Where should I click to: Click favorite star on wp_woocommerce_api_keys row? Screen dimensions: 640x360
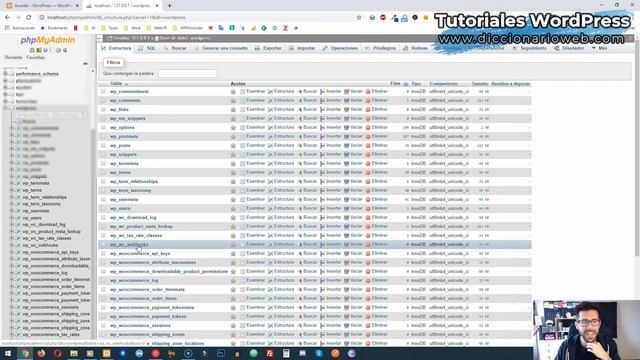pos(233,253)
